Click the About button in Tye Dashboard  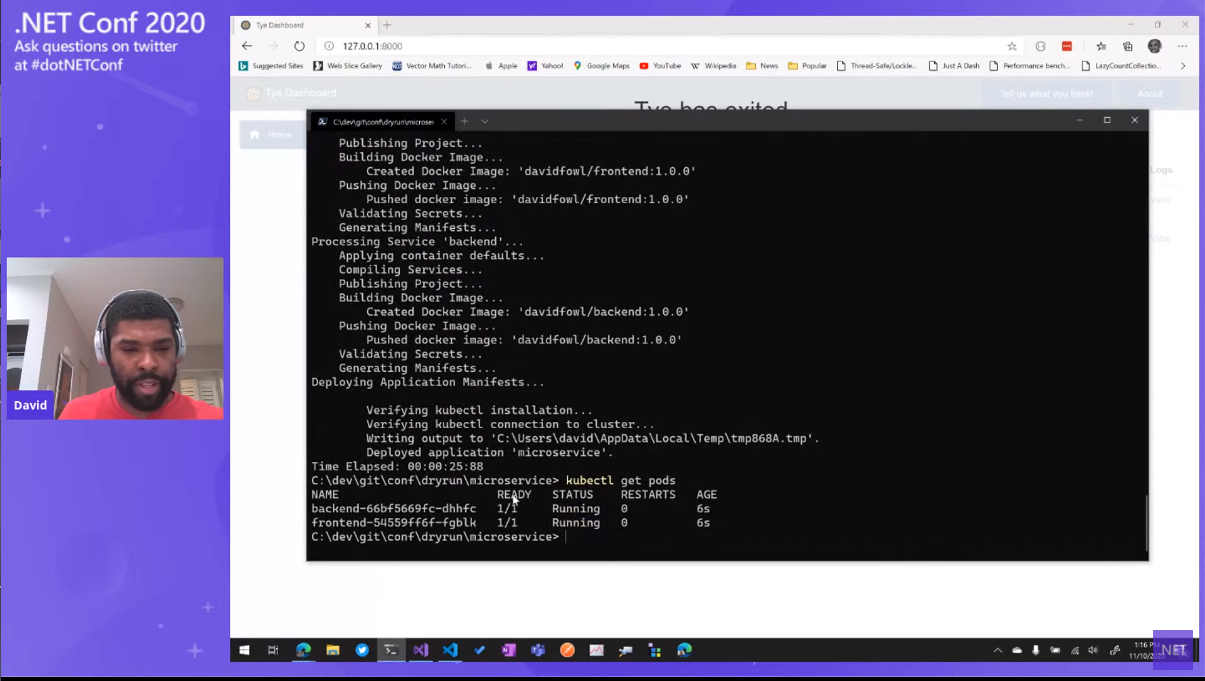1150,94
